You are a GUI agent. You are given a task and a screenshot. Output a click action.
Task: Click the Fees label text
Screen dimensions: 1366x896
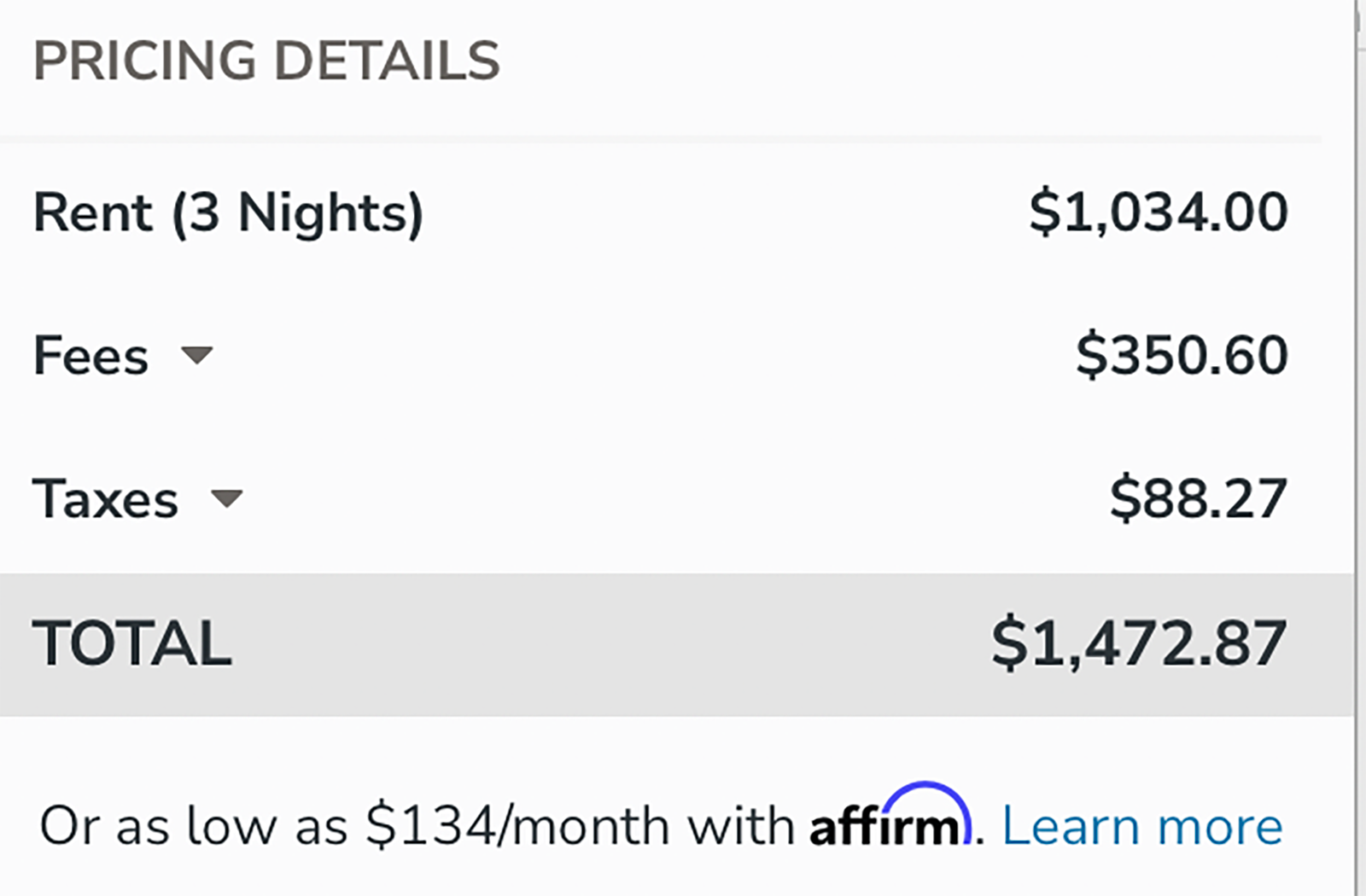click(x=90, y=355)
